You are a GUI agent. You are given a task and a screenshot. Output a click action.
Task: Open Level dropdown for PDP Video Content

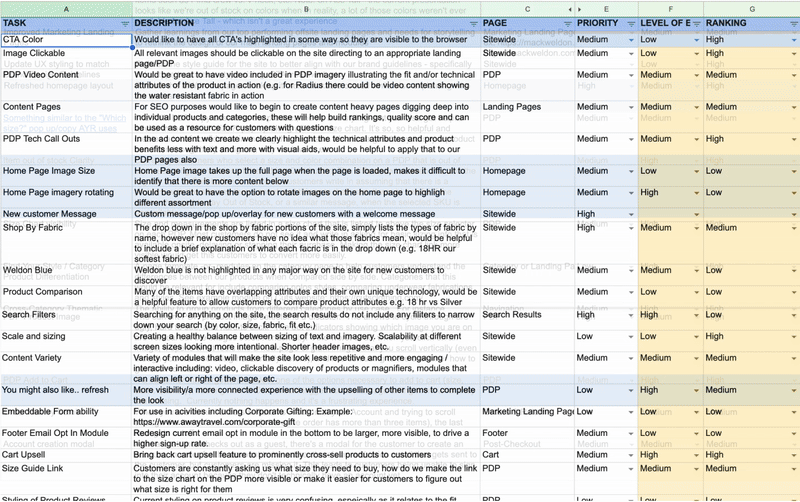coord(696,75)
